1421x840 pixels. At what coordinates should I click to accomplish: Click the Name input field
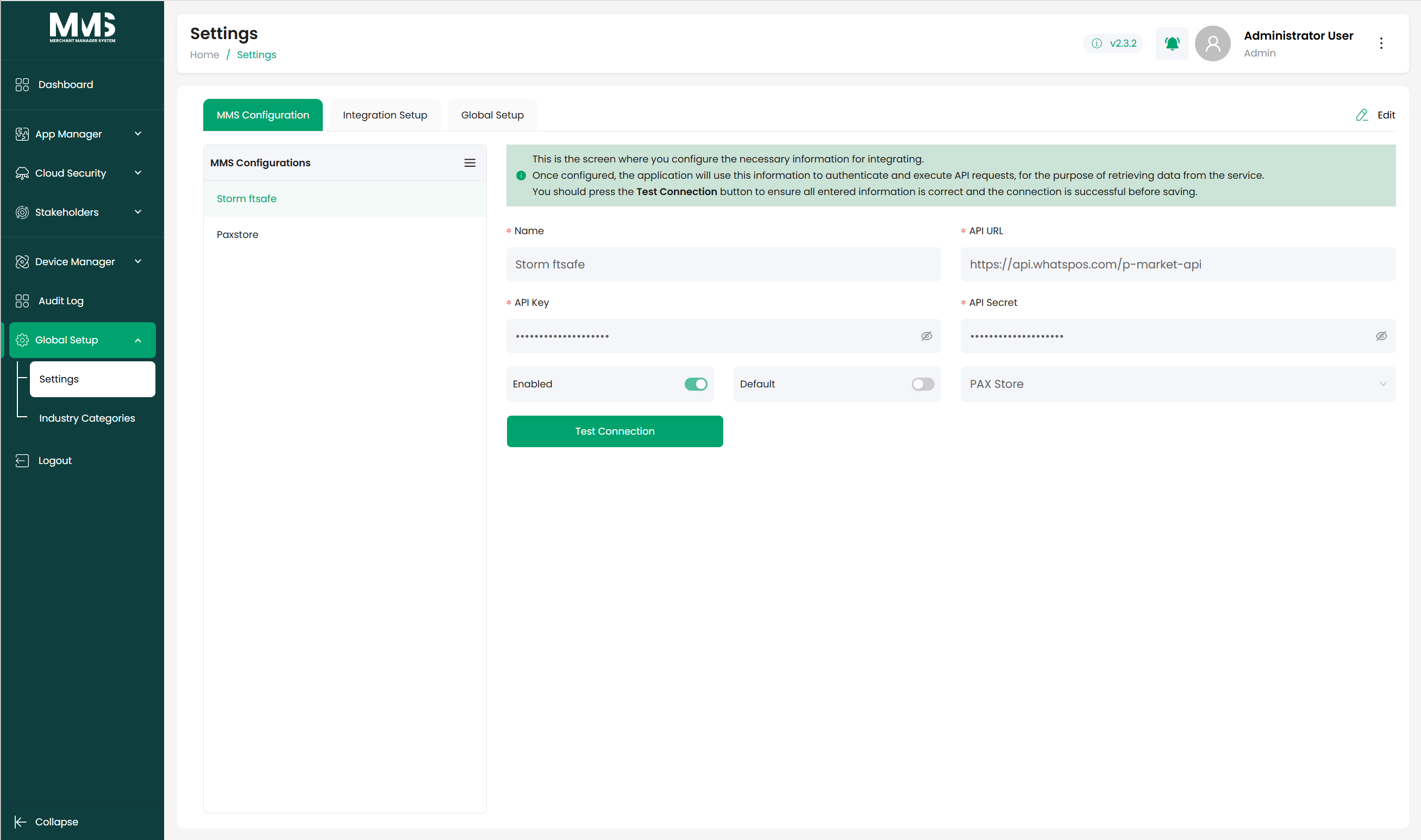coord(723,265)
